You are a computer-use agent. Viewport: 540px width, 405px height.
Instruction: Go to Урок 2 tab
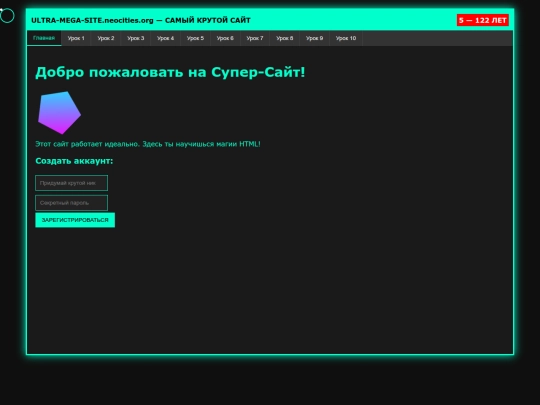point(106,38)
